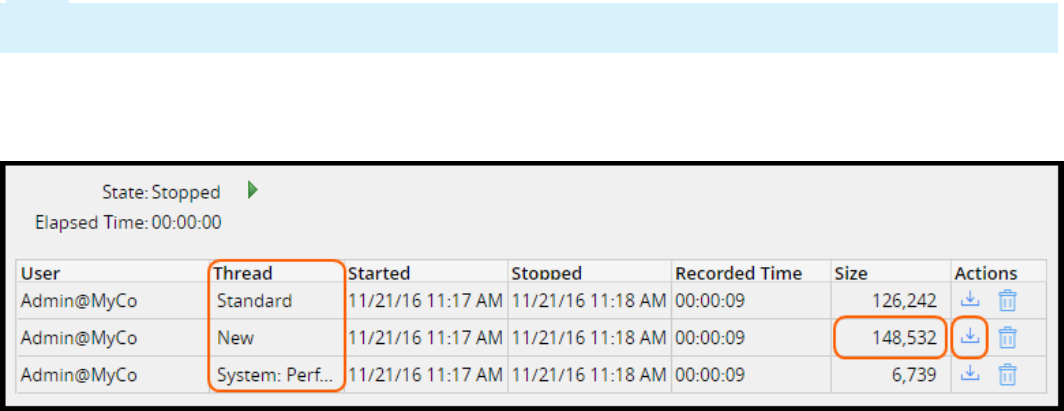The image size is (1064, 411).
Task: Click the 126,242 size value
Action: [x=904, y=300]
